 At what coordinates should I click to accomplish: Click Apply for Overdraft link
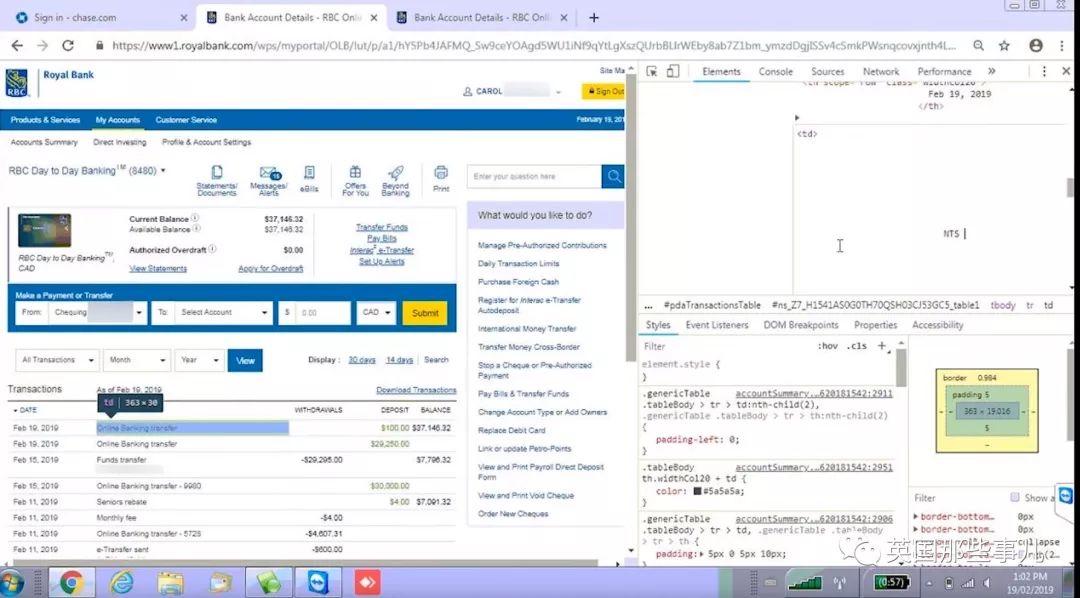click(271, 269)
